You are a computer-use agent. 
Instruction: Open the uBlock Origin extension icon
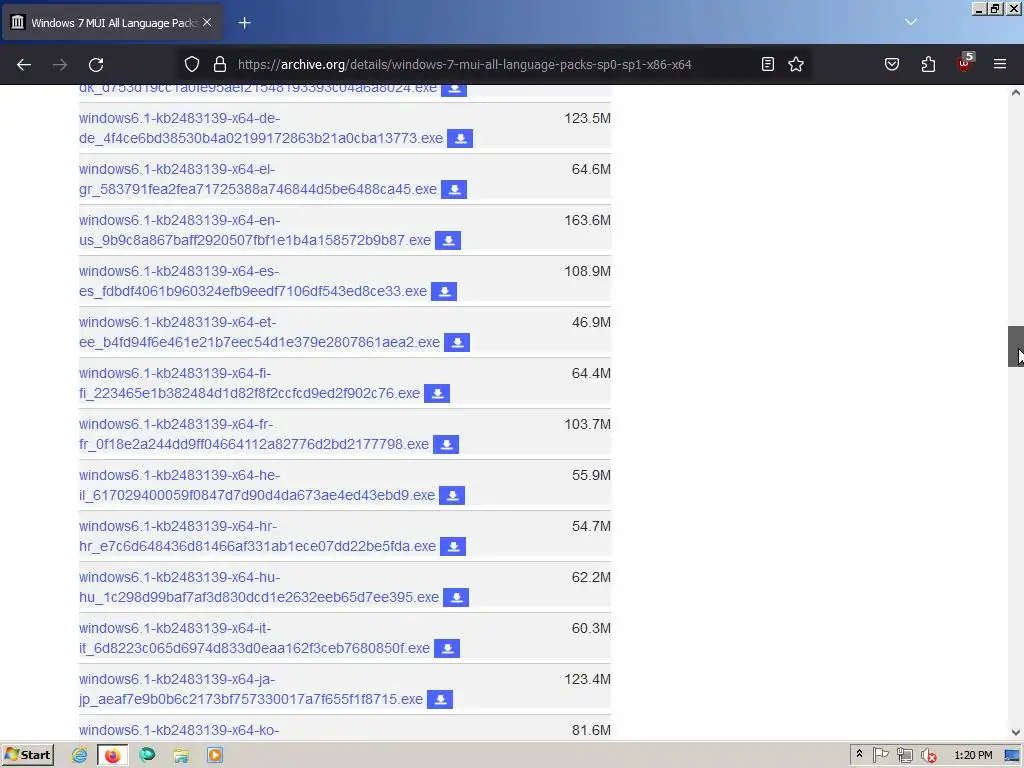click(x=965, y=63)
